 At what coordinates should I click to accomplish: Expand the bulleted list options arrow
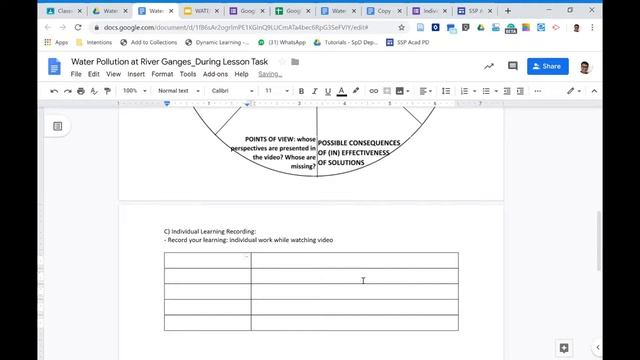496,91
